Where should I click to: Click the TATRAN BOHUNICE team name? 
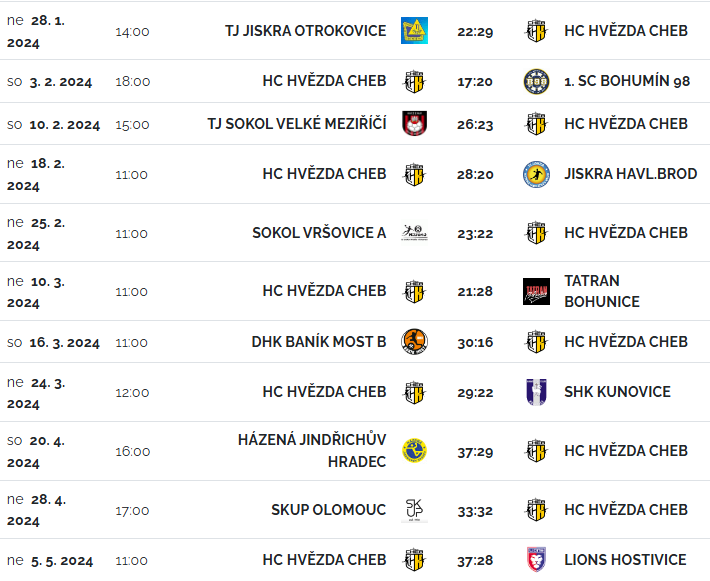click(x=602, y=291)
